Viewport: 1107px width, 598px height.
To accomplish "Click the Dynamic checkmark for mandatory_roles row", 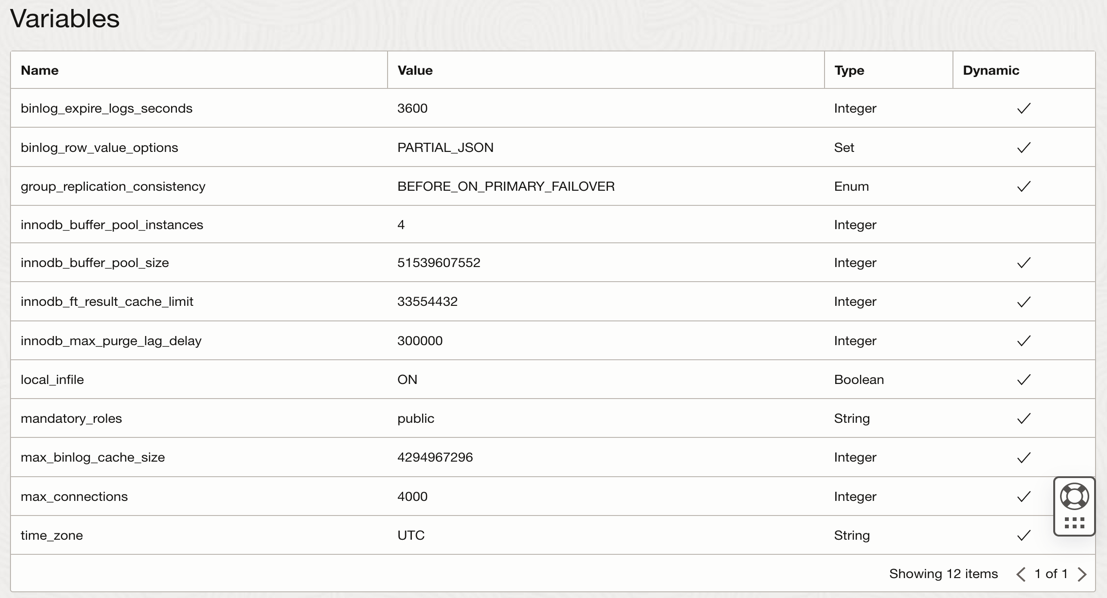I will tap(1023, 419).
